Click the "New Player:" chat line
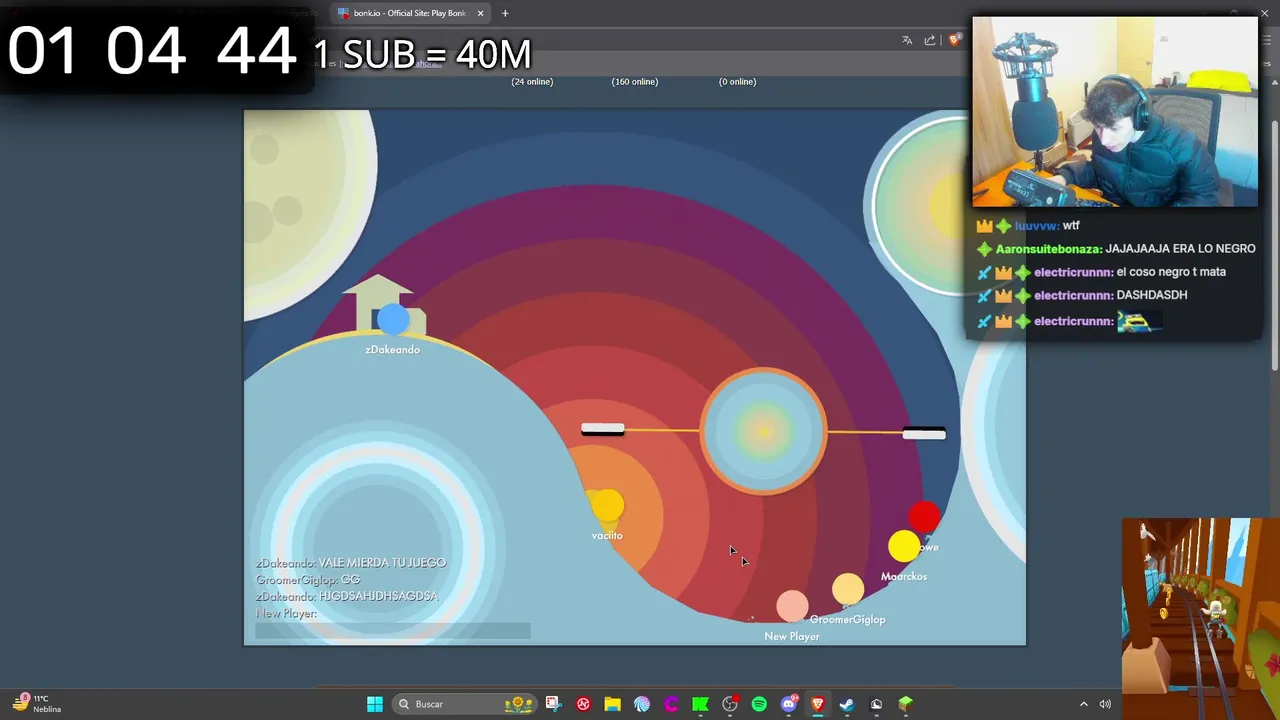Viewport: 1280px width, 720px height. 286,613
